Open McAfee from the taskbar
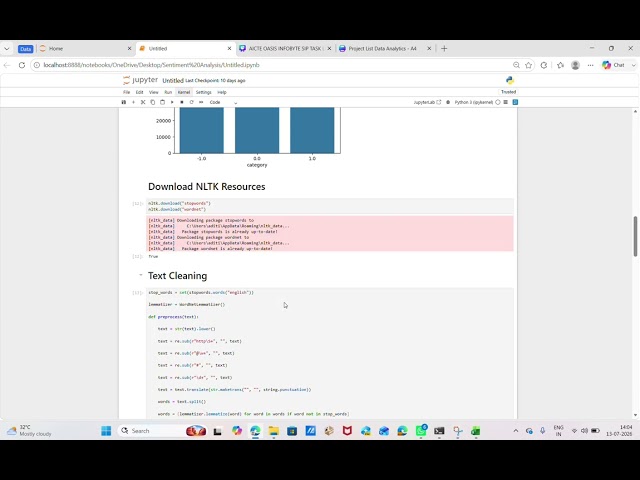 click(x=347, y=431)
